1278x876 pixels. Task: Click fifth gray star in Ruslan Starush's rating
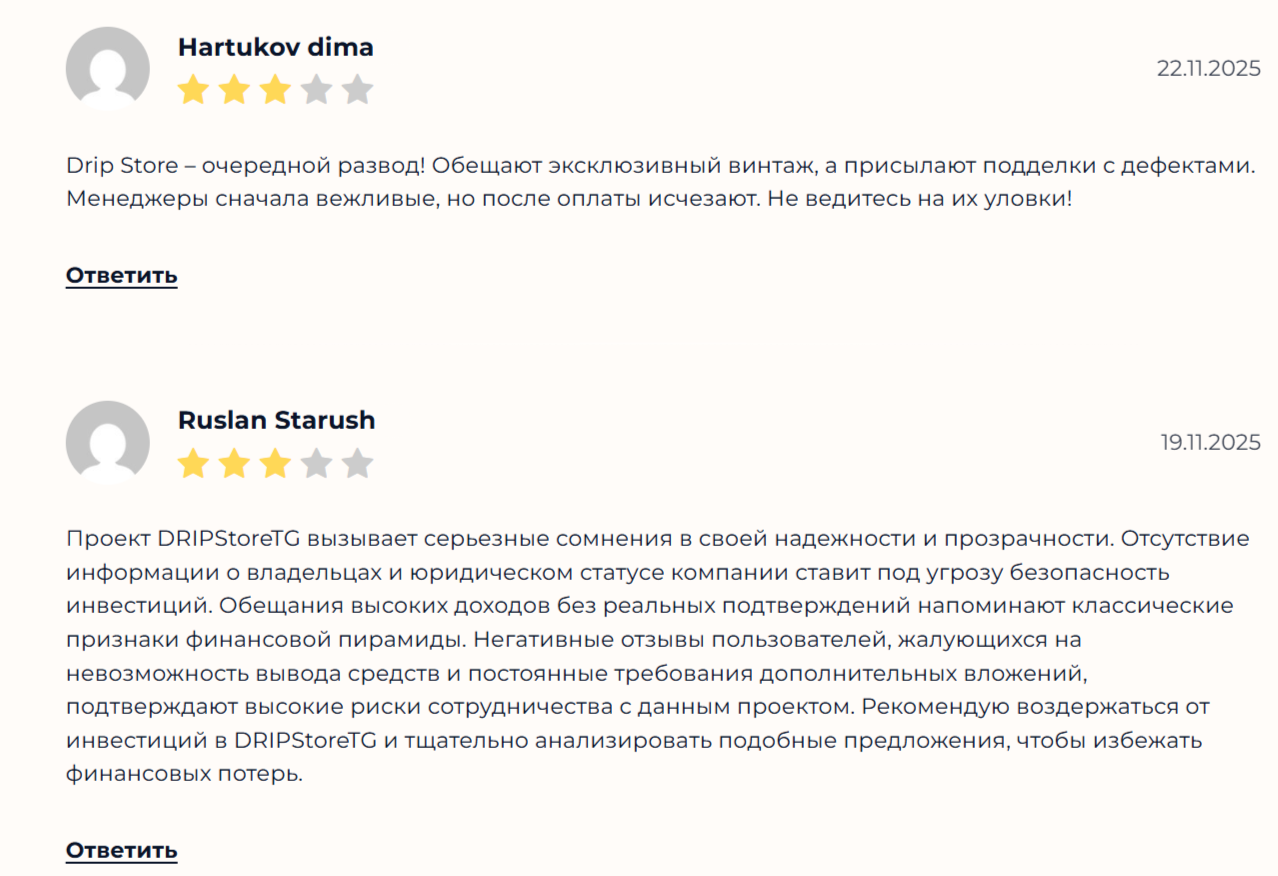[x=357, y=464]
